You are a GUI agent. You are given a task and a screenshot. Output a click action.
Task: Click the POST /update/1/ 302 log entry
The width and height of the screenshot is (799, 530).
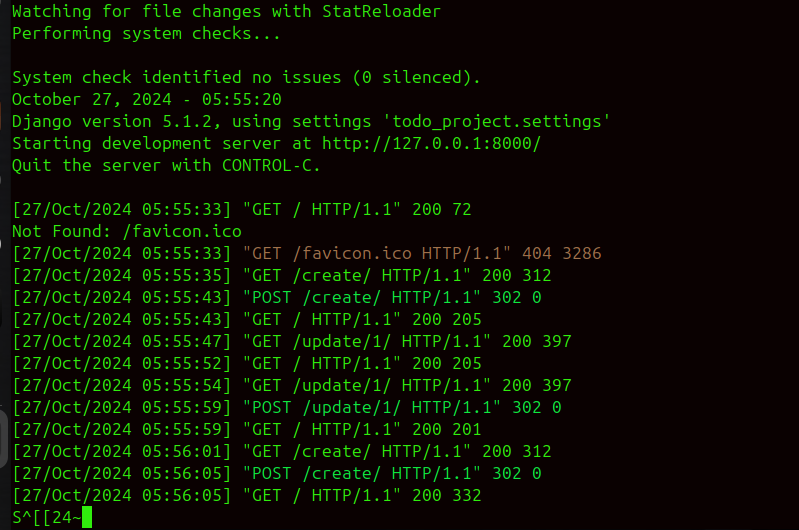point(287,407)
